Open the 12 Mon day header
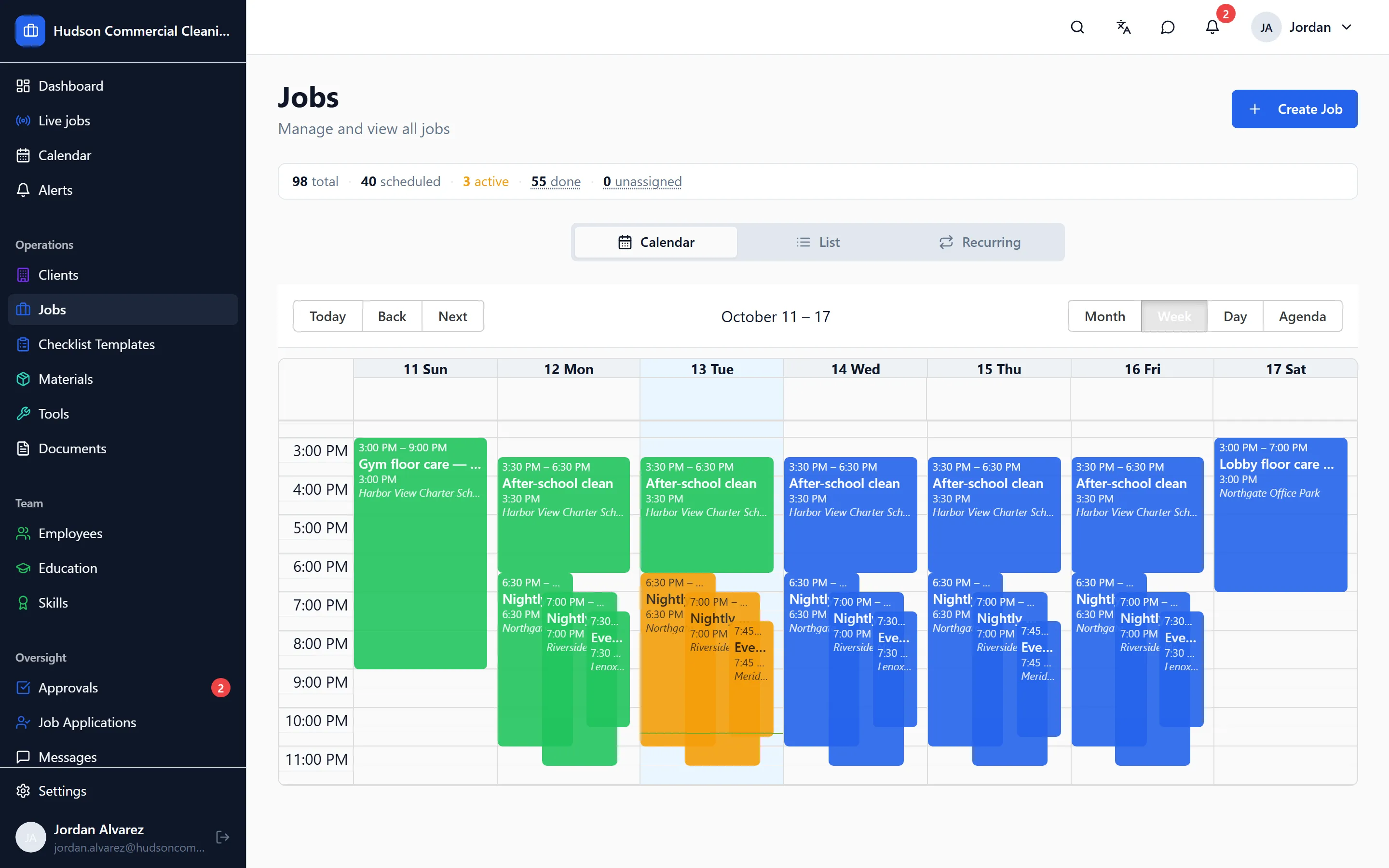The width and height of the screenshot is (1389, 868). tap(569, 369)
